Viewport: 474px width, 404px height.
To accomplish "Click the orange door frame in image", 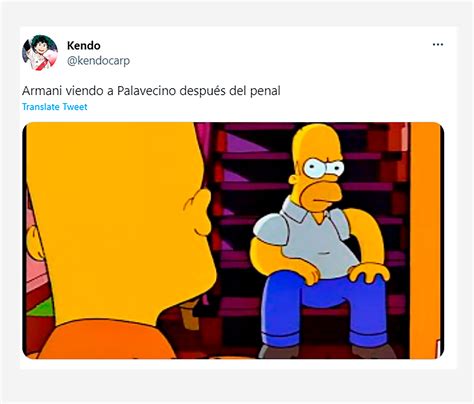I will (425, 240).
